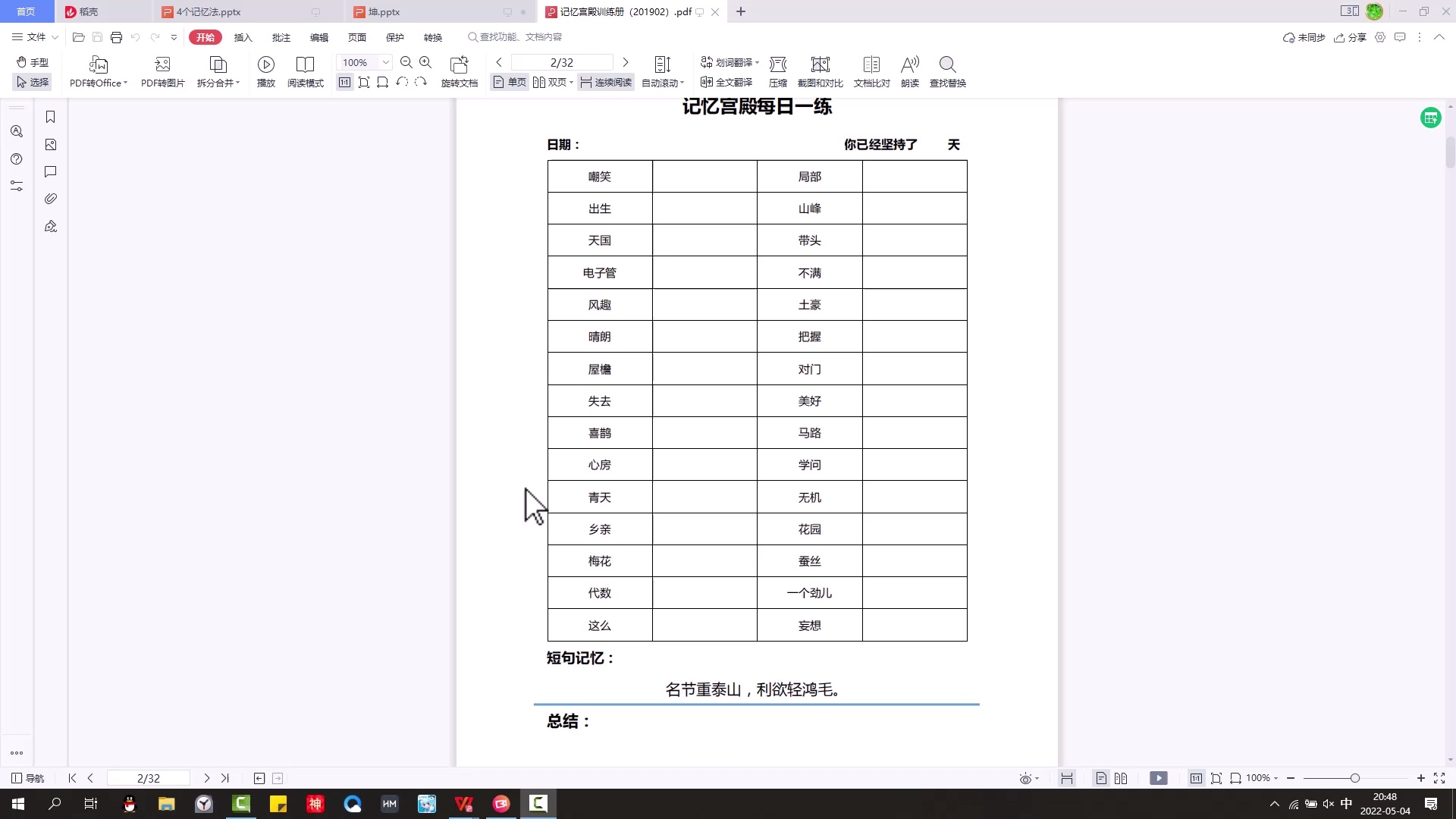Open the 批注 ribbon tab
Image resolution: width=1456 pixels, height=819 pixels.
click(281, 37)
